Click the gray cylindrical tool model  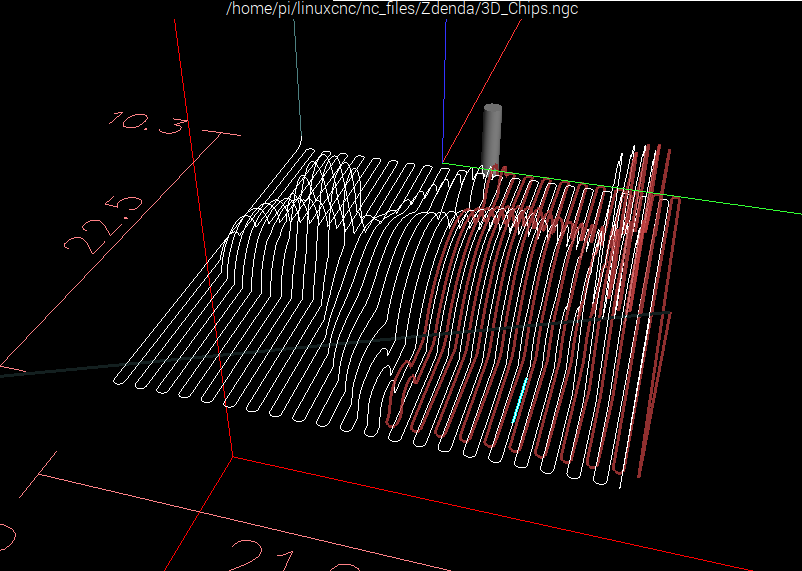(493, 133)
